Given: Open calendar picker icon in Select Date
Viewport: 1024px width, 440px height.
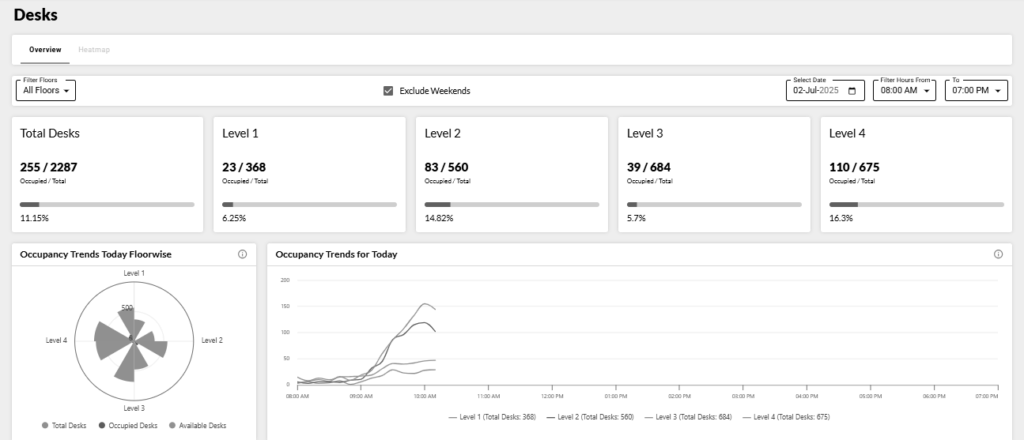Looking at the screenshot, I should [852, 91].
